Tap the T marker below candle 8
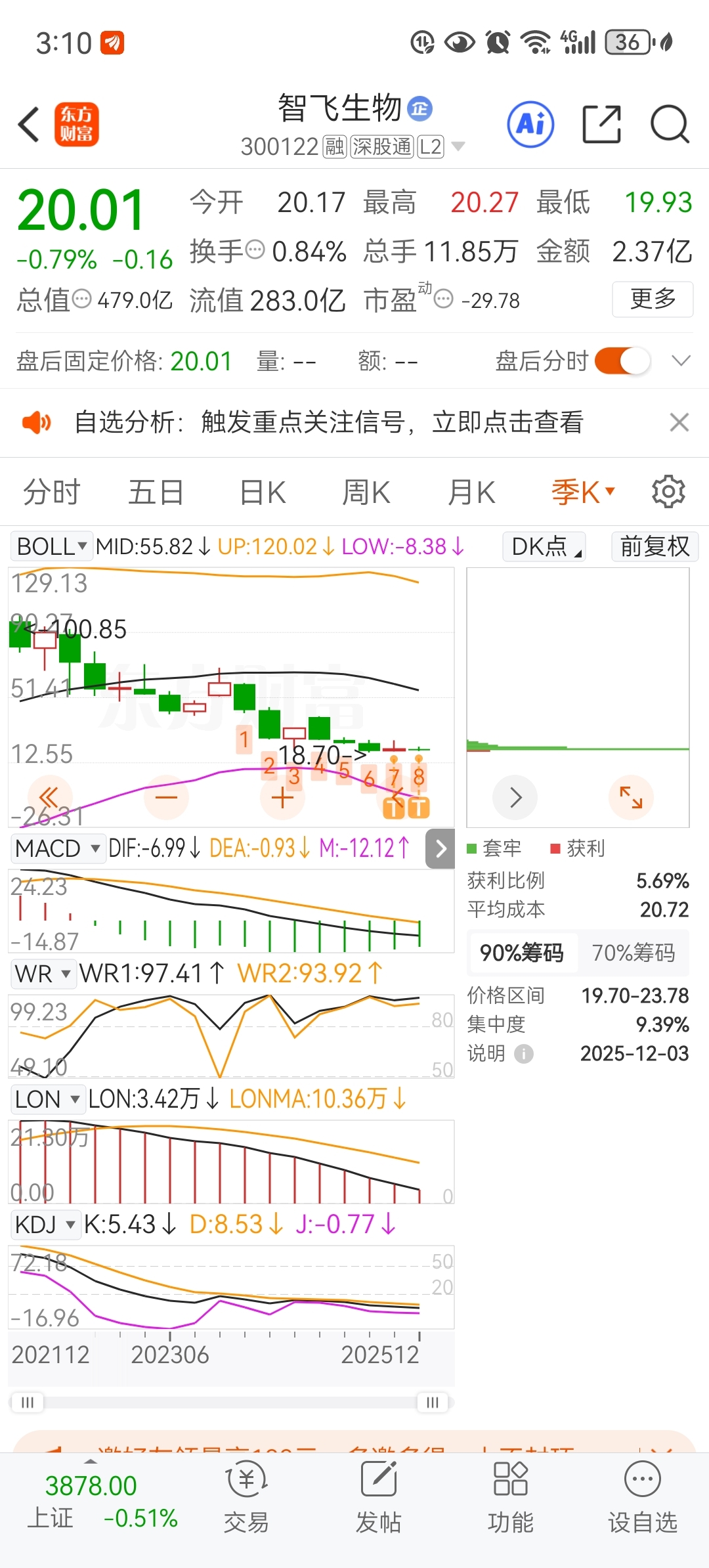This screenshot has height=1568, width=709. point(418,807)
